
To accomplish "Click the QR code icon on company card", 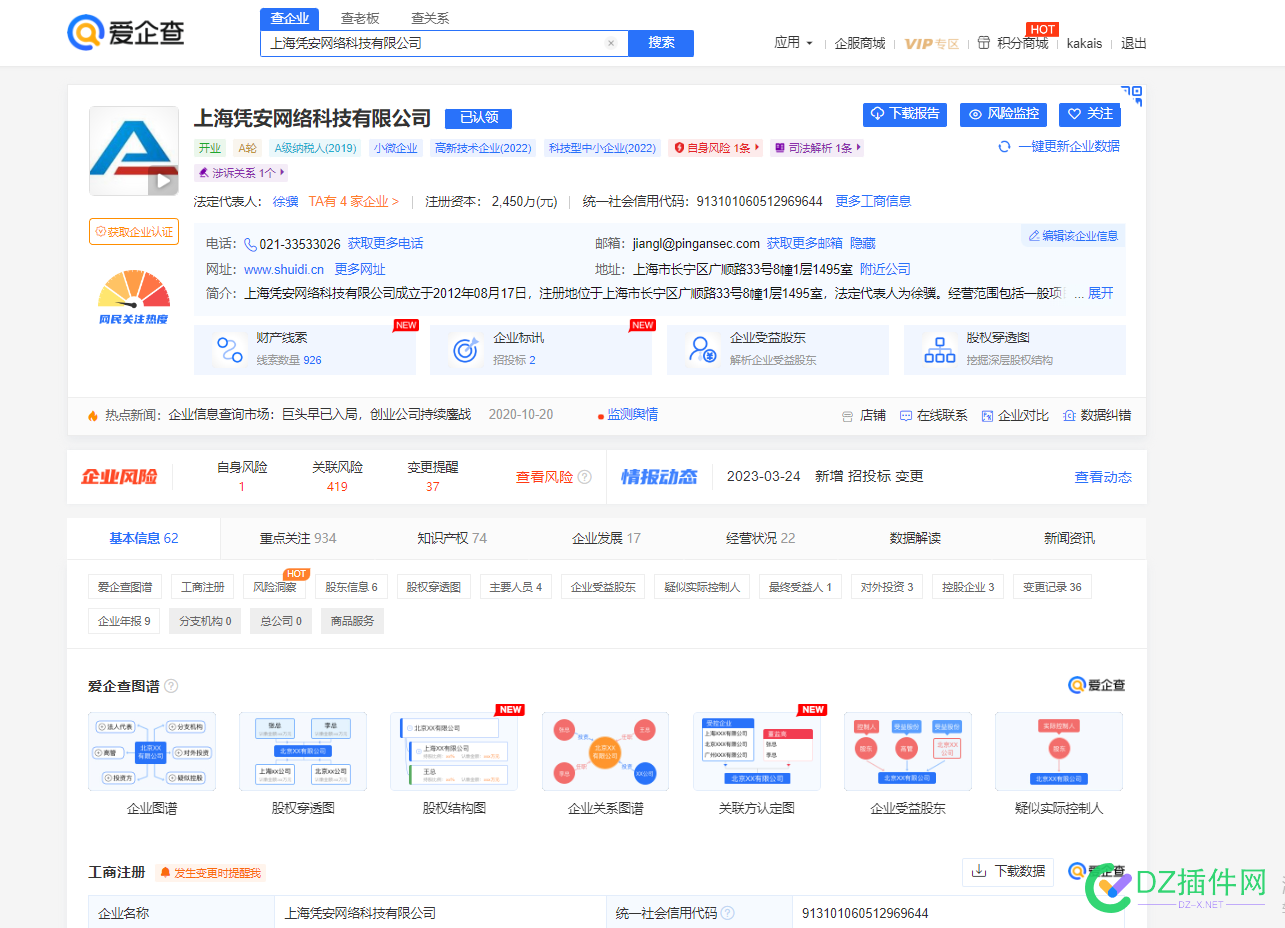I will click(x=1131, y=96).
